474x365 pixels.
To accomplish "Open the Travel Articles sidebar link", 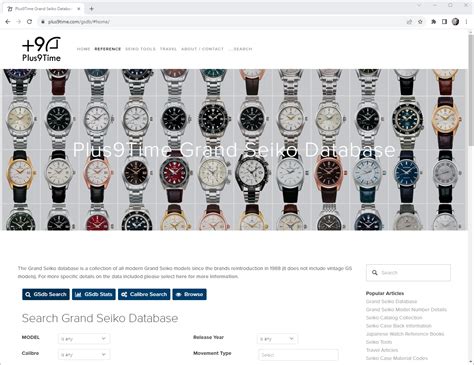I will coord(382,350).
